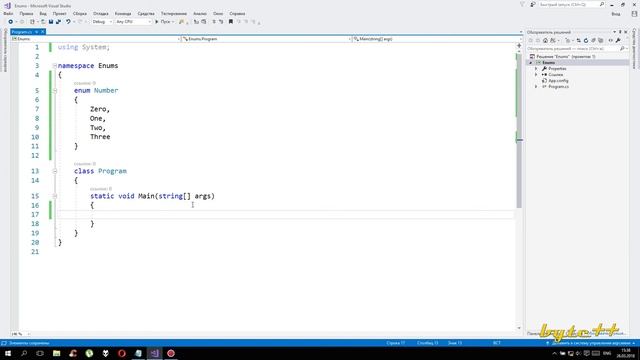640x360 pixels.
Task: Close the Program.cs editor tab
Action: pos(42,32)
